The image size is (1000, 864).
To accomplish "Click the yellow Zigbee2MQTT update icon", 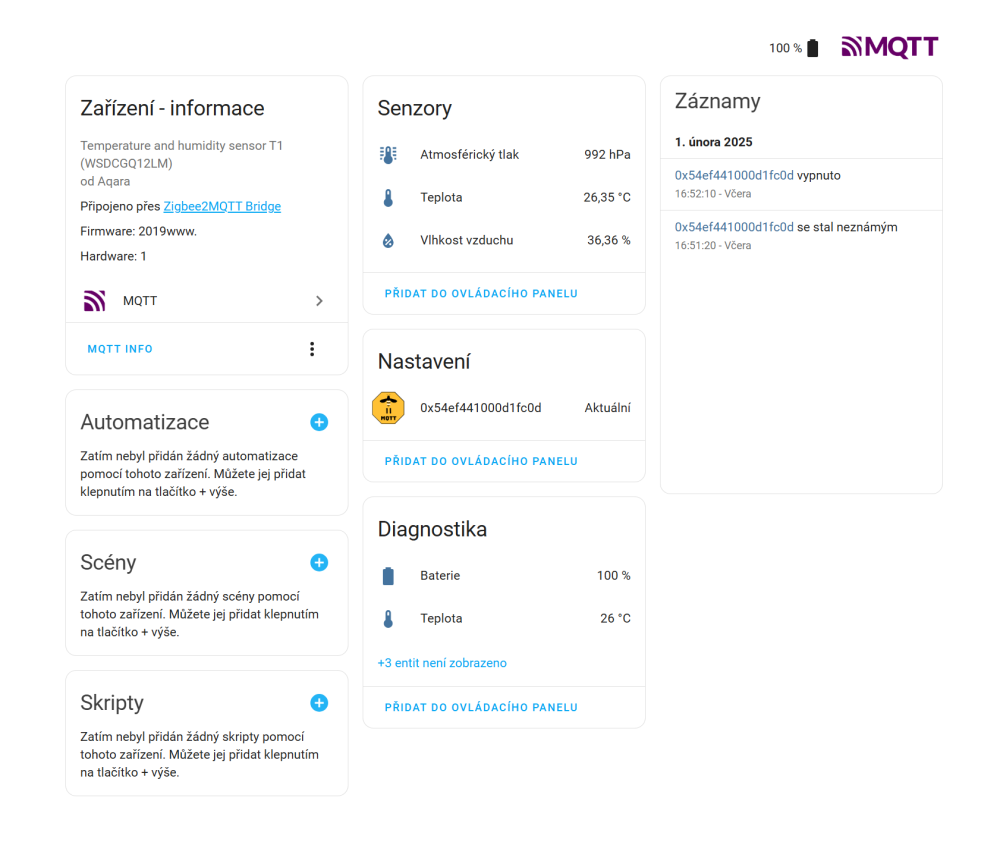I will pyautogui.click(x=388, y=408).
